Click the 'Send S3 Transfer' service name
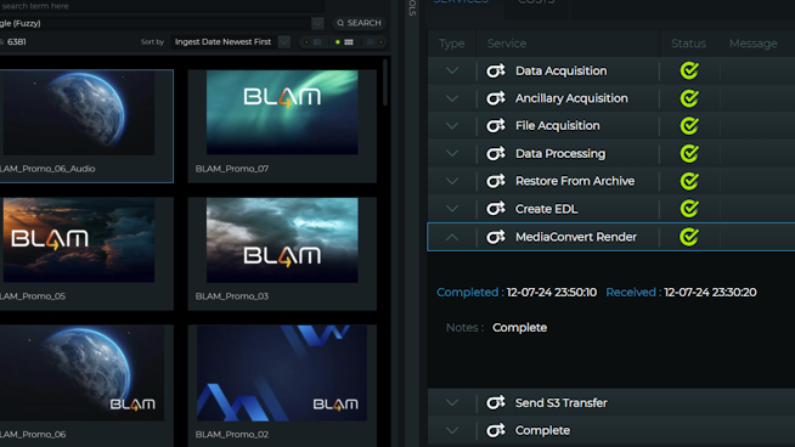Screen dimensions: 795x447 pos(561,403)
